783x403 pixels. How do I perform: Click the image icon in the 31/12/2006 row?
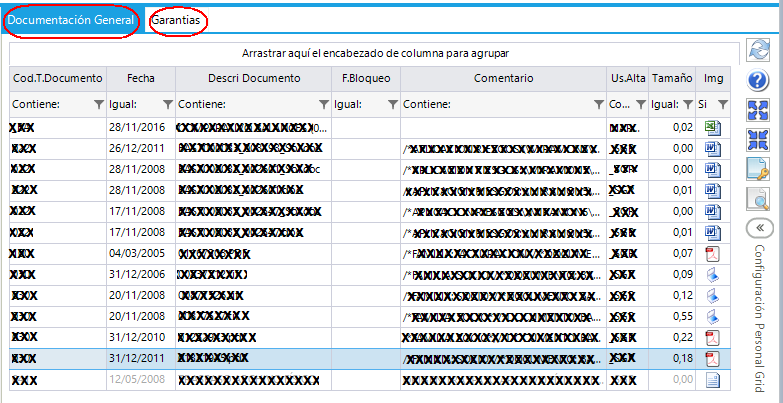(x=713, y=275)
